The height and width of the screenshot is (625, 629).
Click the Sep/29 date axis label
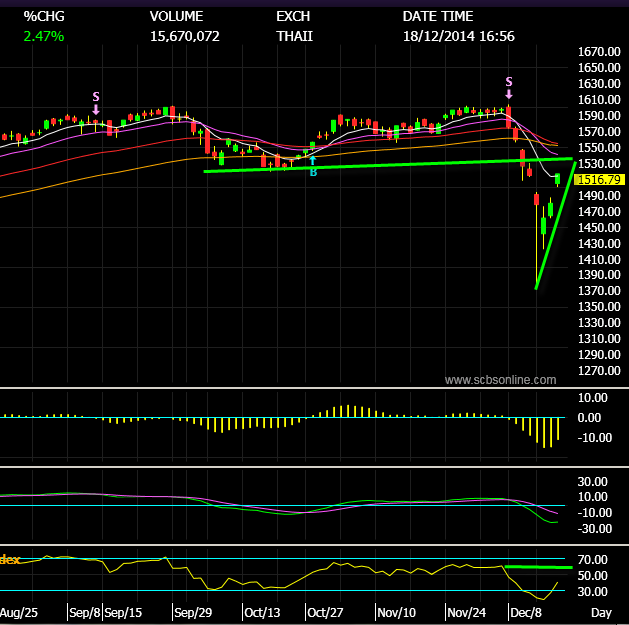point(193,613)
